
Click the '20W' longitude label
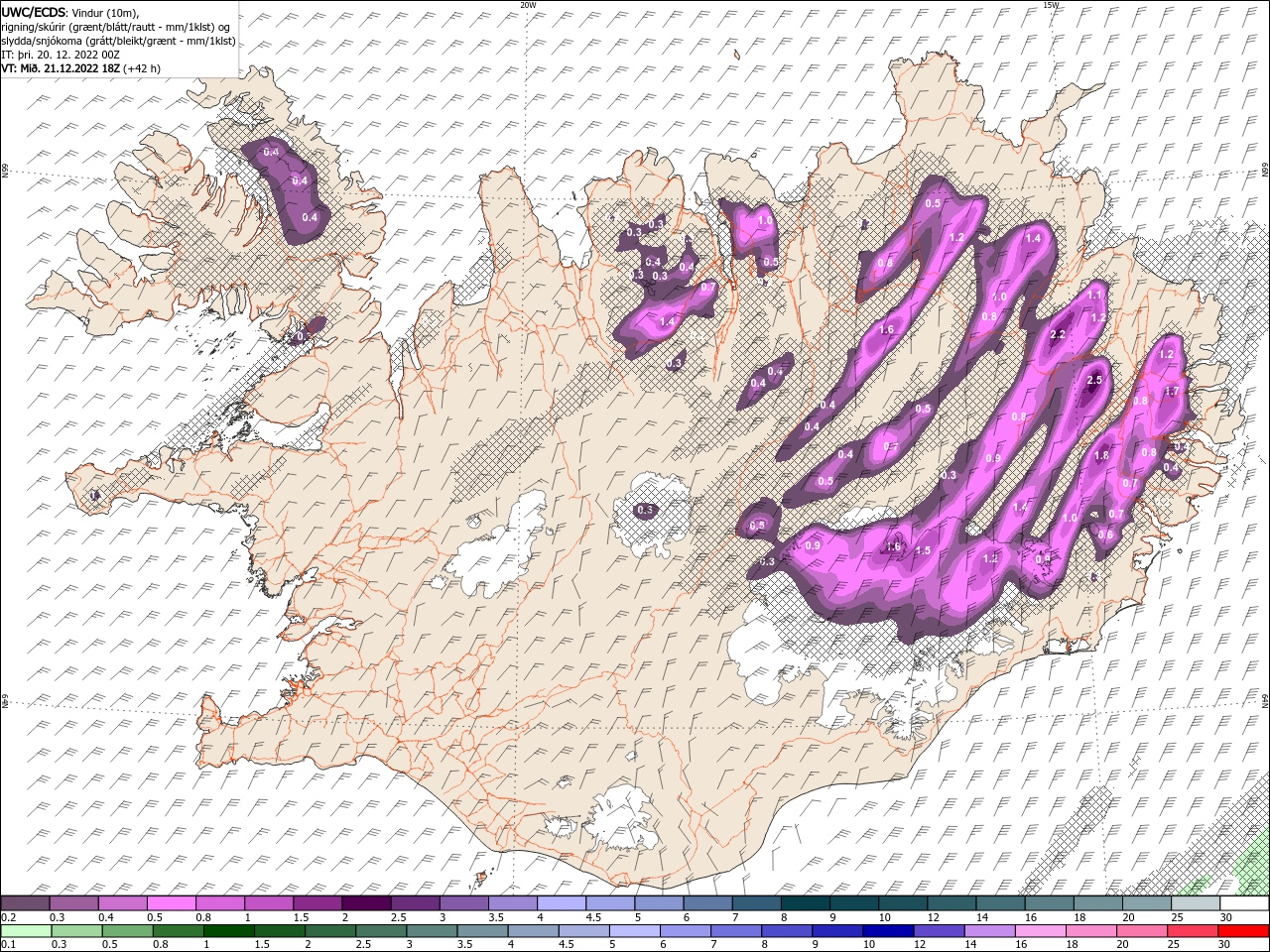point(528,5)
